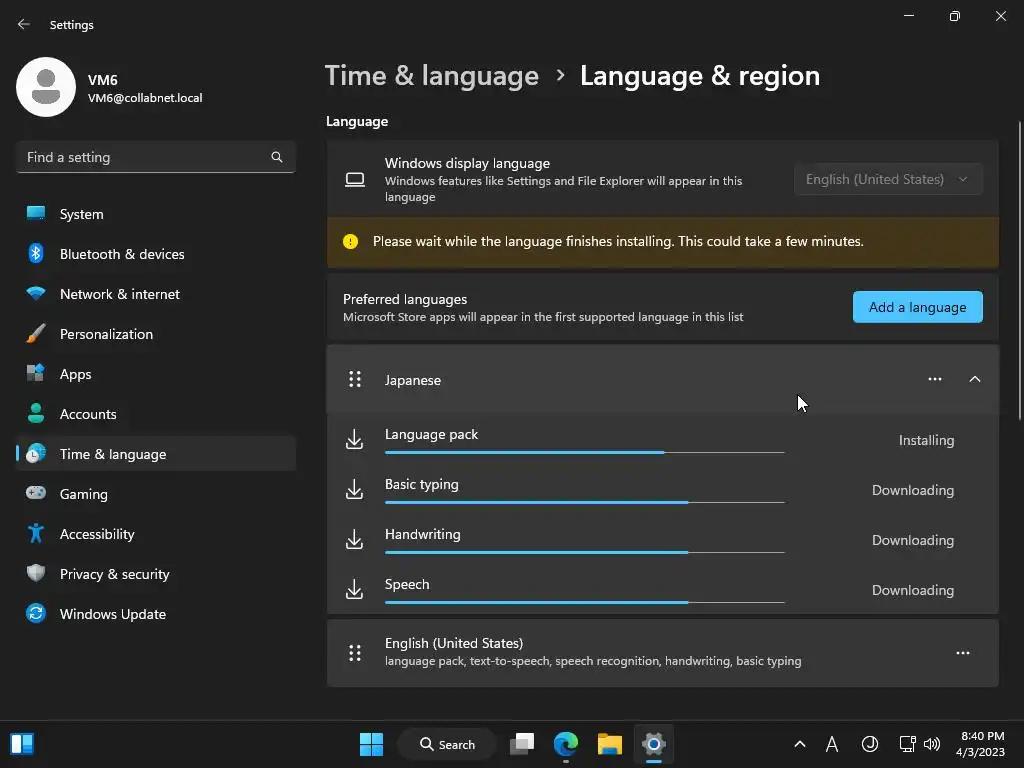The height and width of the screenshot is (768, 1024).
Task: Click the Speech download progress bar
Action: pos(584,602)
